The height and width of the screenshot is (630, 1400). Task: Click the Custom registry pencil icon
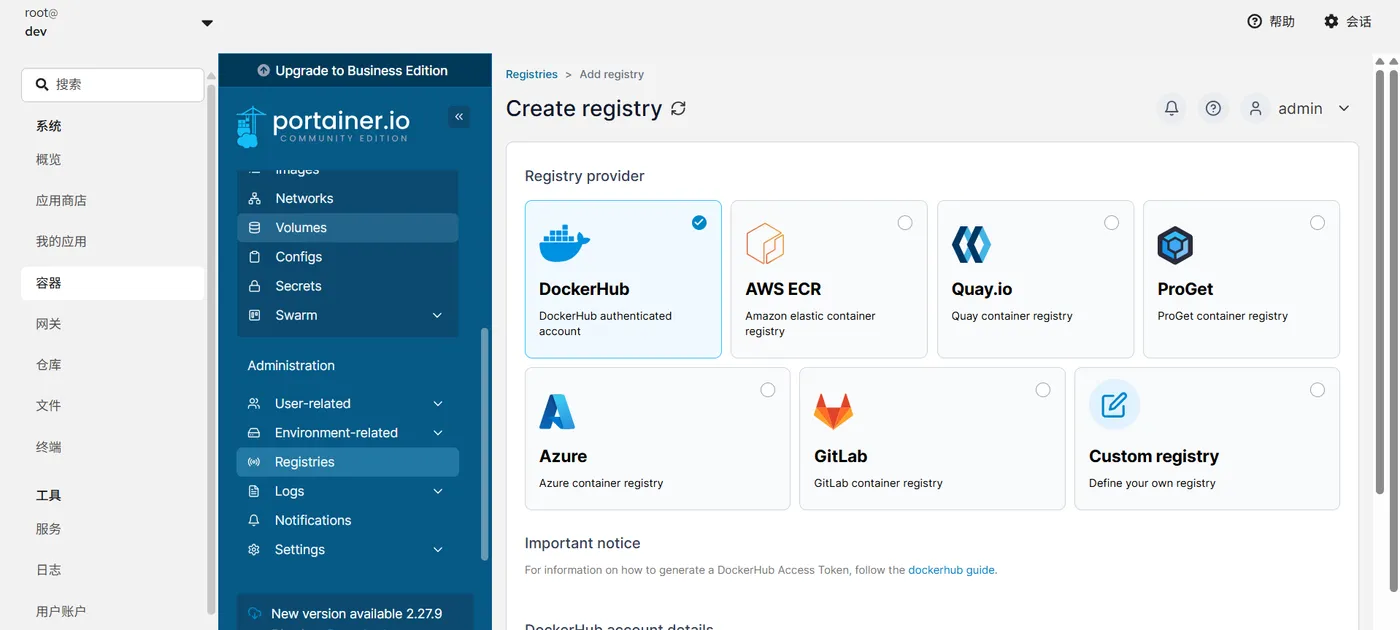tap(1114, 405)
